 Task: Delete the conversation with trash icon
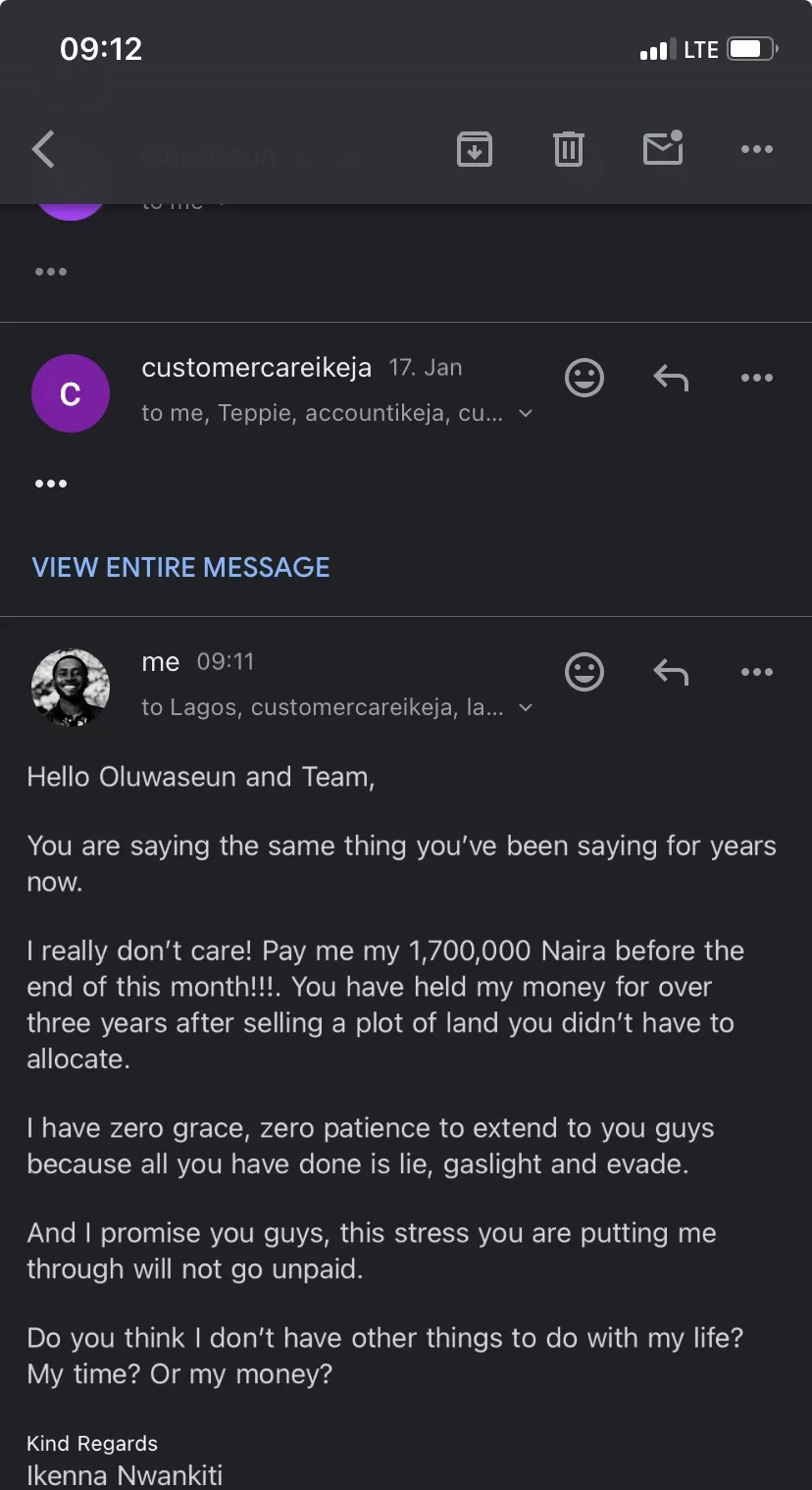click(569, 149)
